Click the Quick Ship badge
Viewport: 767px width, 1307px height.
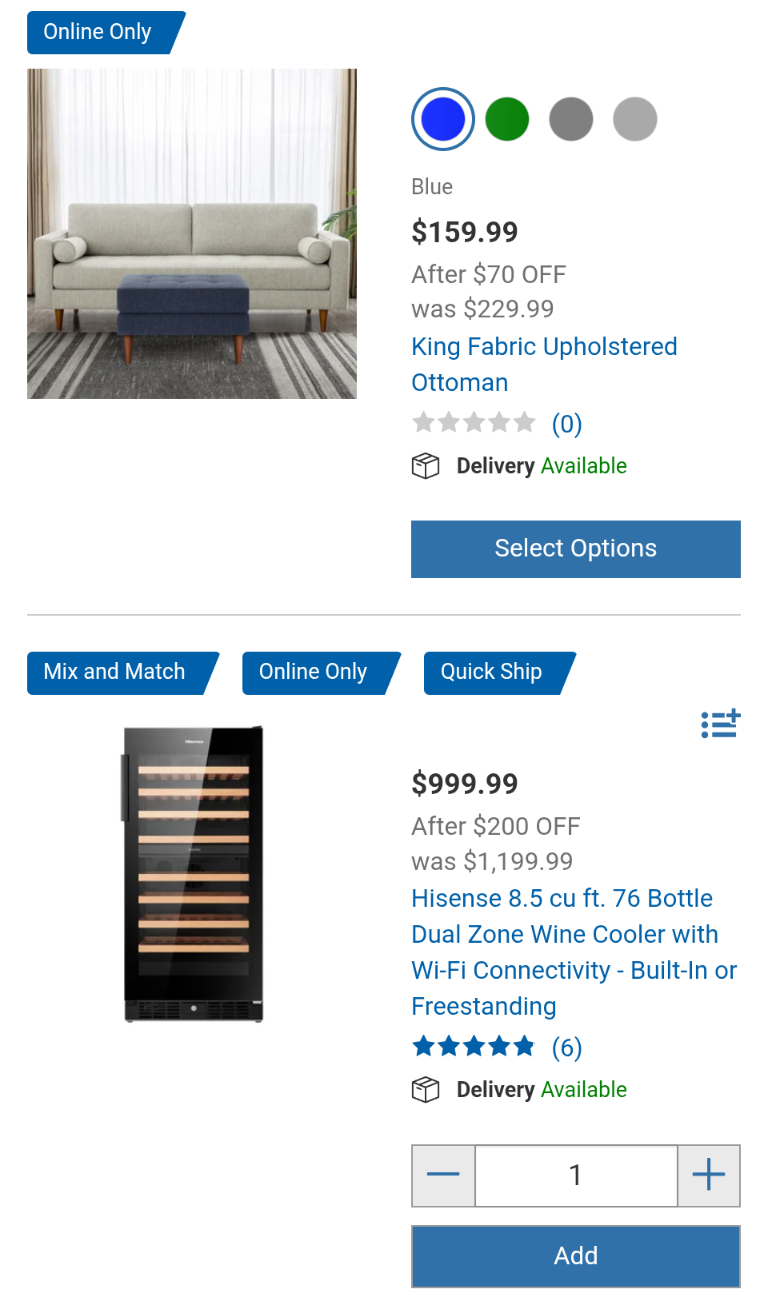click(492, 672)
